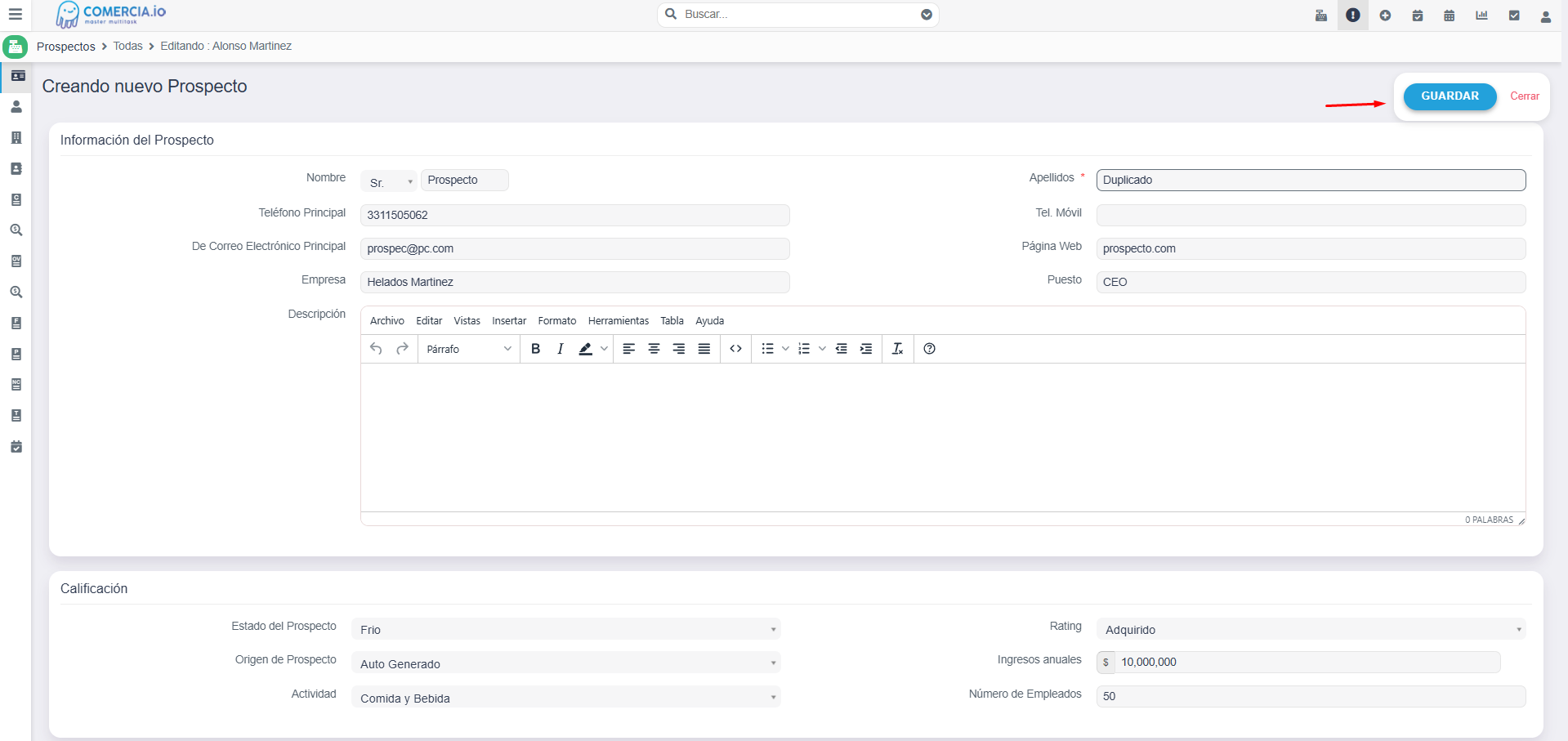Click the Teléfono Principal field
This screenshot has width=1568, height=741.
point(575,215)
